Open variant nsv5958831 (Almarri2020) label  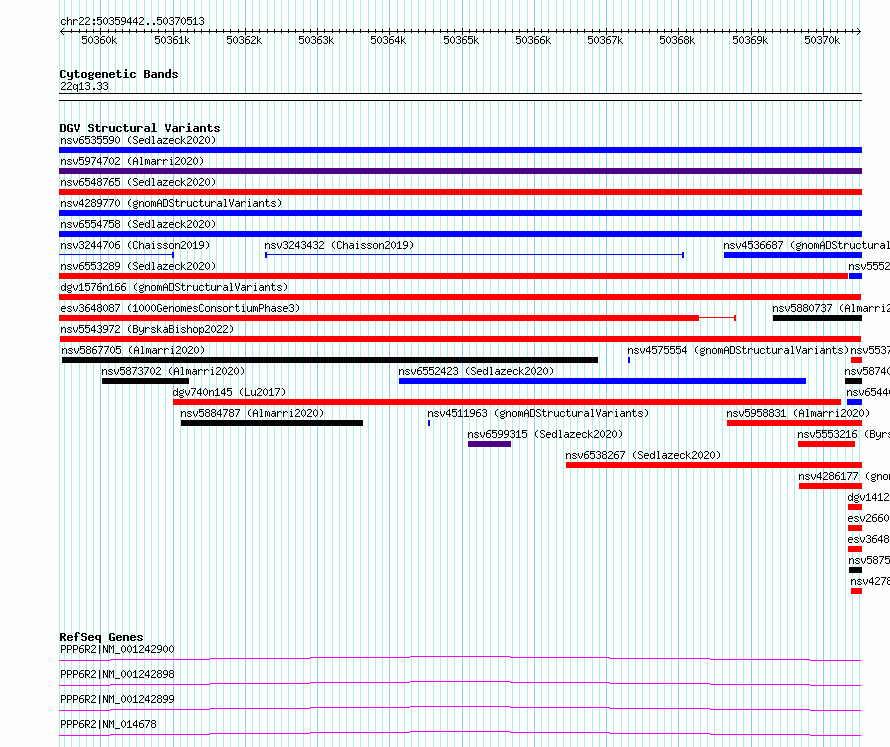coord(798,413)
